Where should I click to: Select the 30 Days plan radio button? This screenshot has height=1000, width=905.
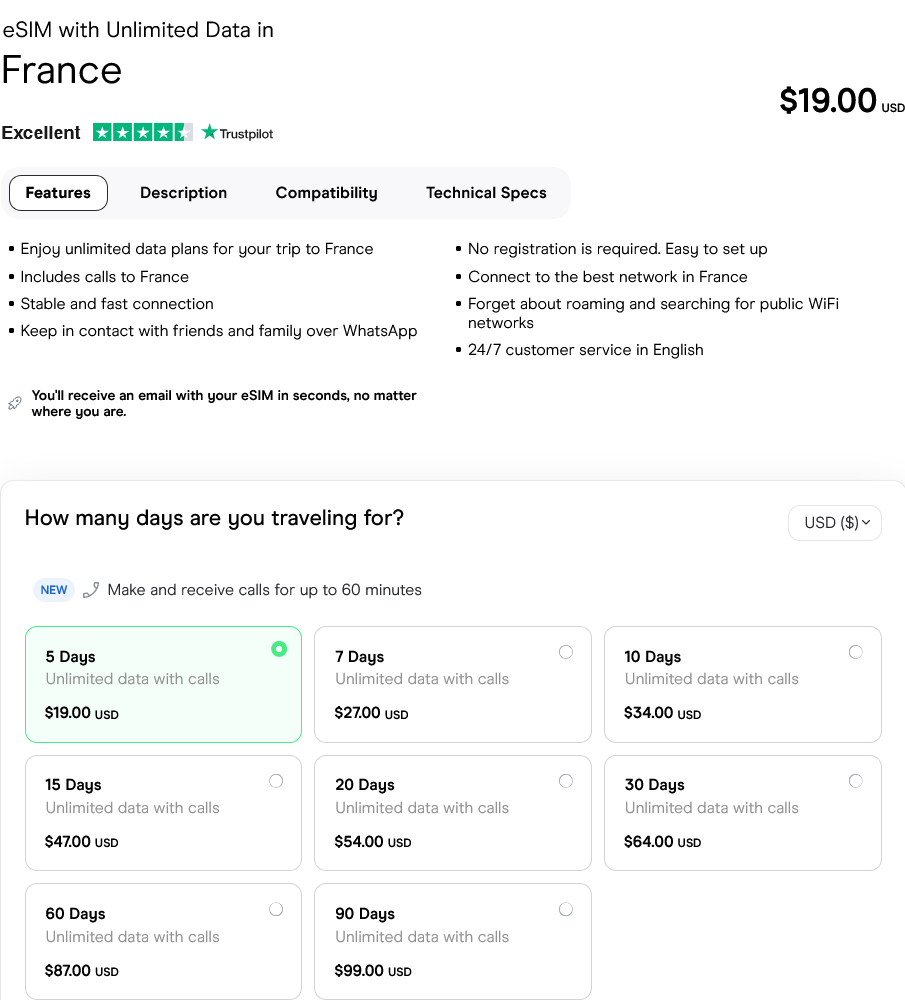[856, 780]
